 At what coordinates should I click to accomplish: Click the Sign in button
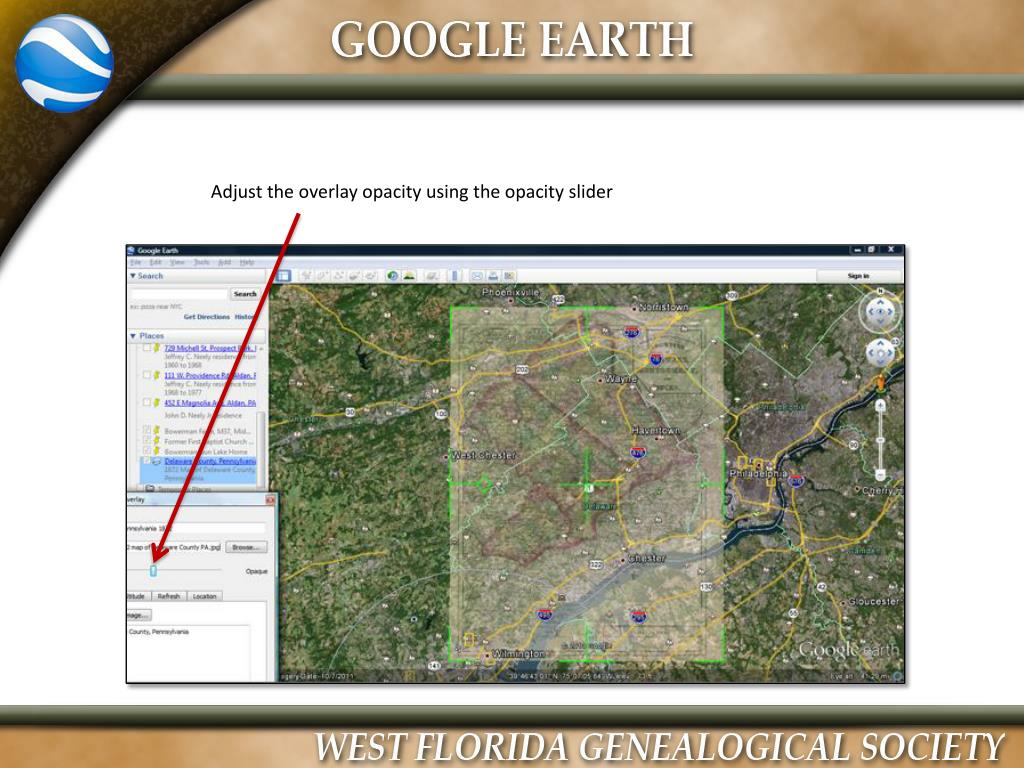859,276
